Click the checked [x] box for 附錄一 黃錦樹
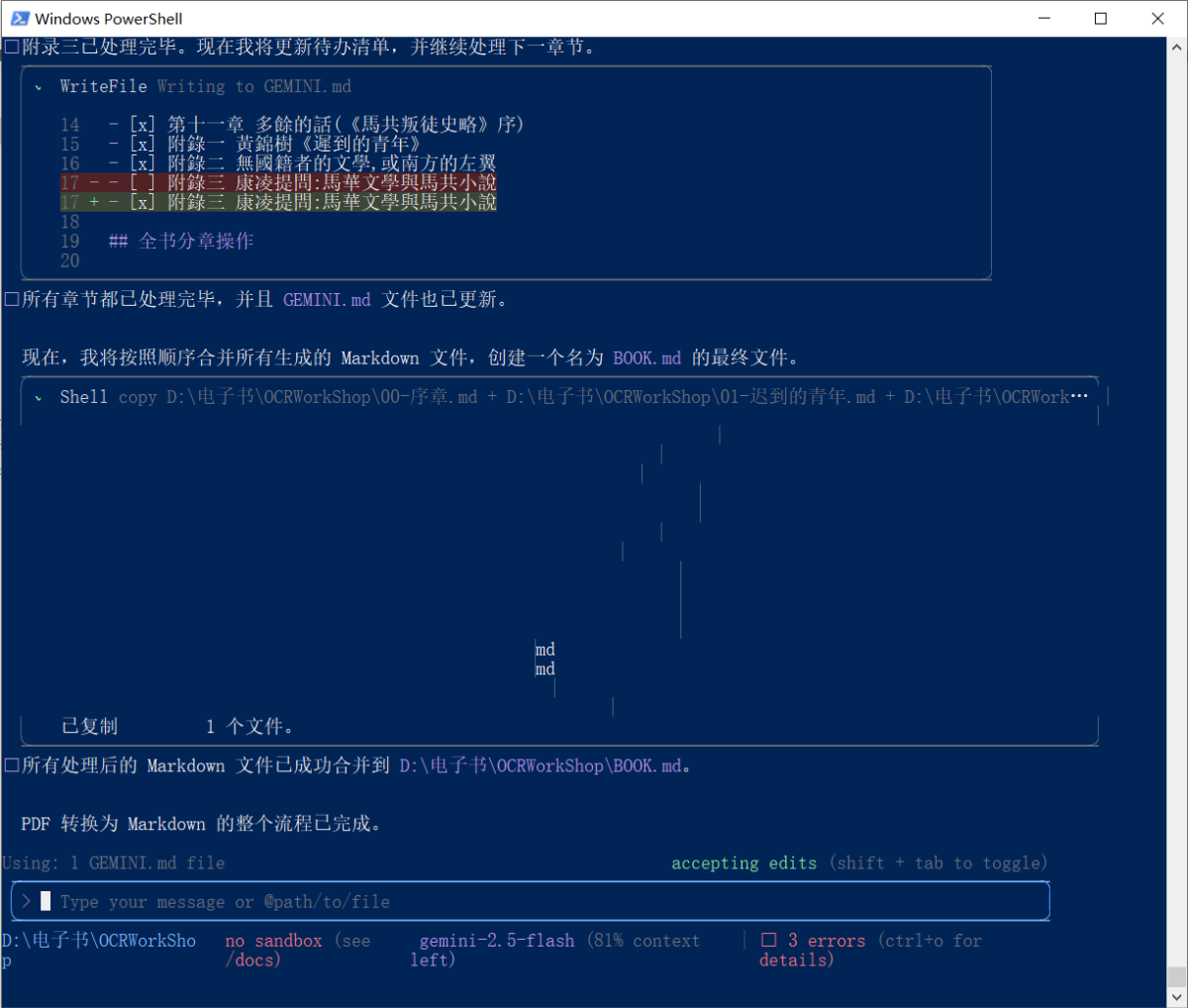The width and height of the screenshot is (1188, 1008). pyautogui.click(x=143, y=145)
